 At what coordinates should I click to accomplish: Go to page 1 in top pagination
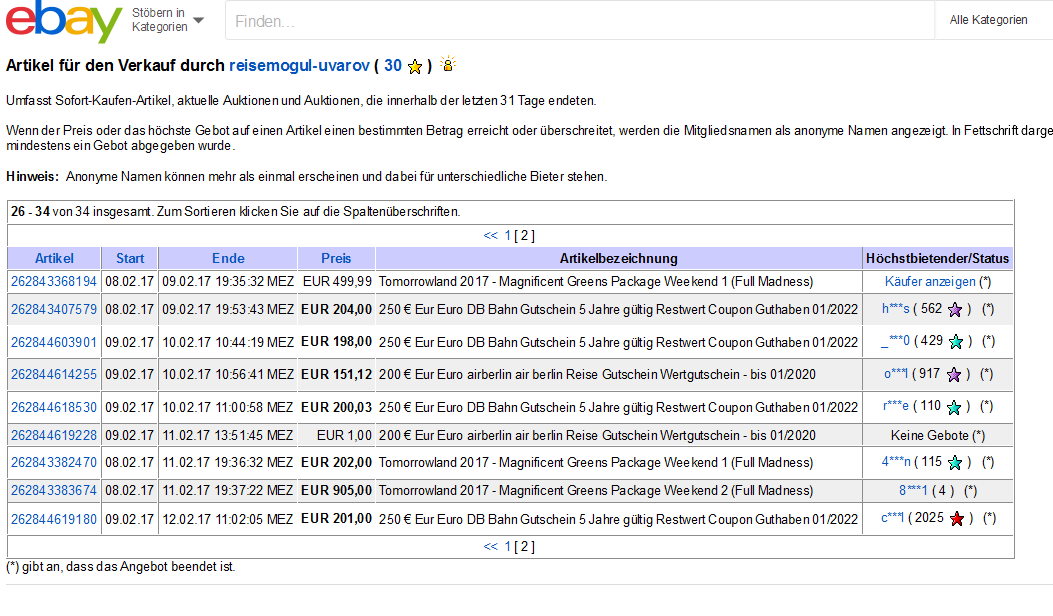point(507,236)
